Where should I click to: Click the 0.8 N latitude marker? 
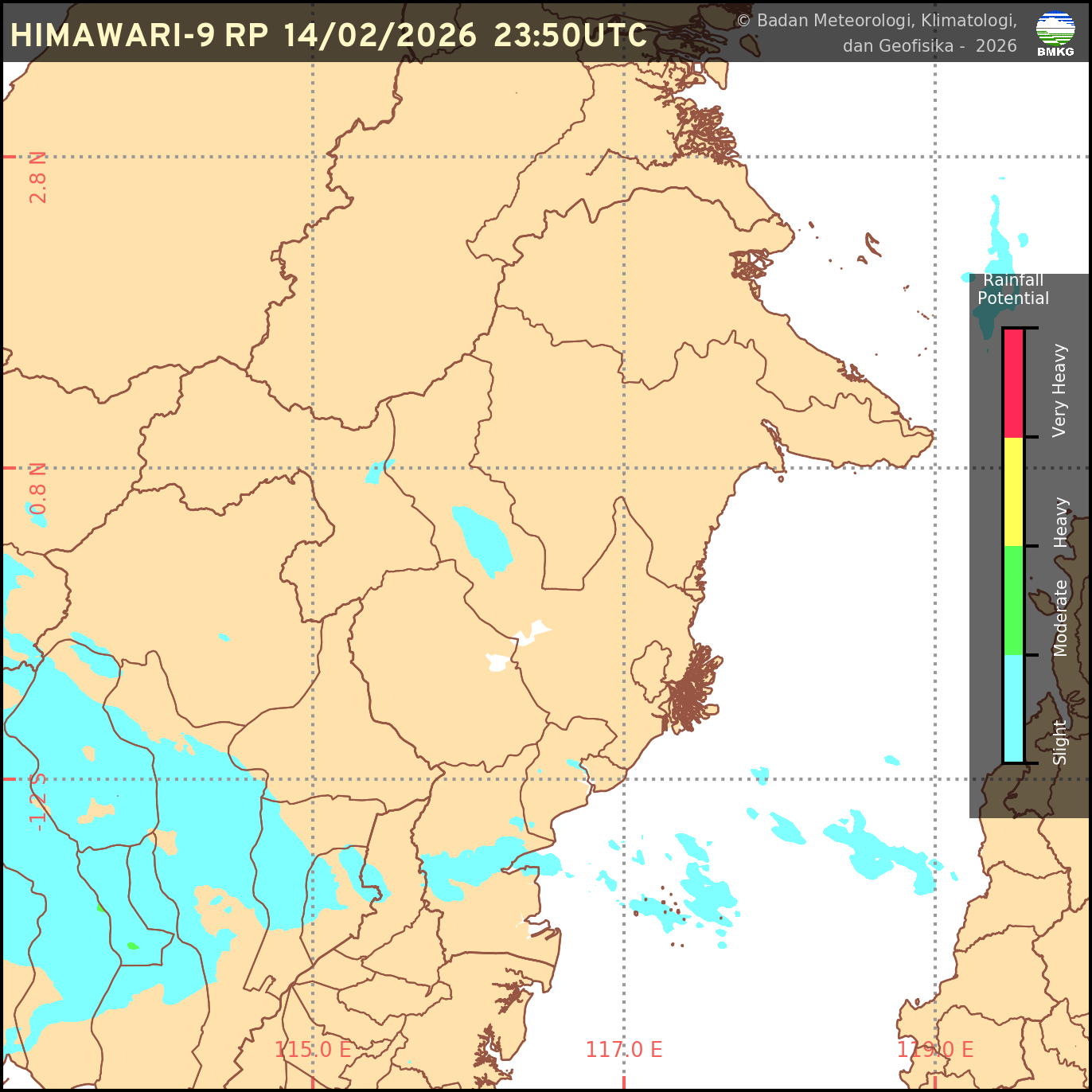[x=37, y=487]
